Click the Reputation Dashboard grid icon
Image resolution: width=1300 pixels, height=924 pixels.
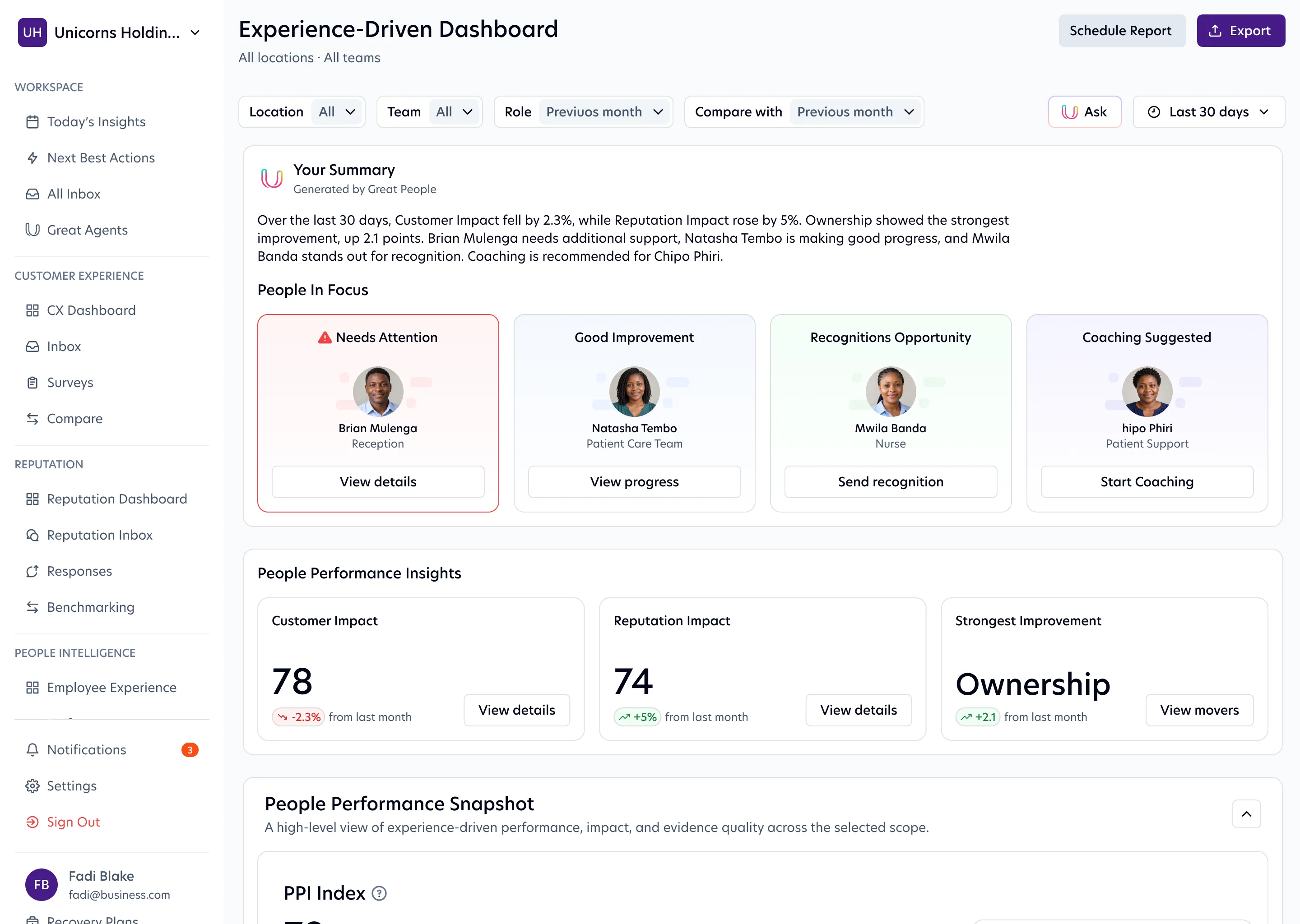click(x=32, y=499)
